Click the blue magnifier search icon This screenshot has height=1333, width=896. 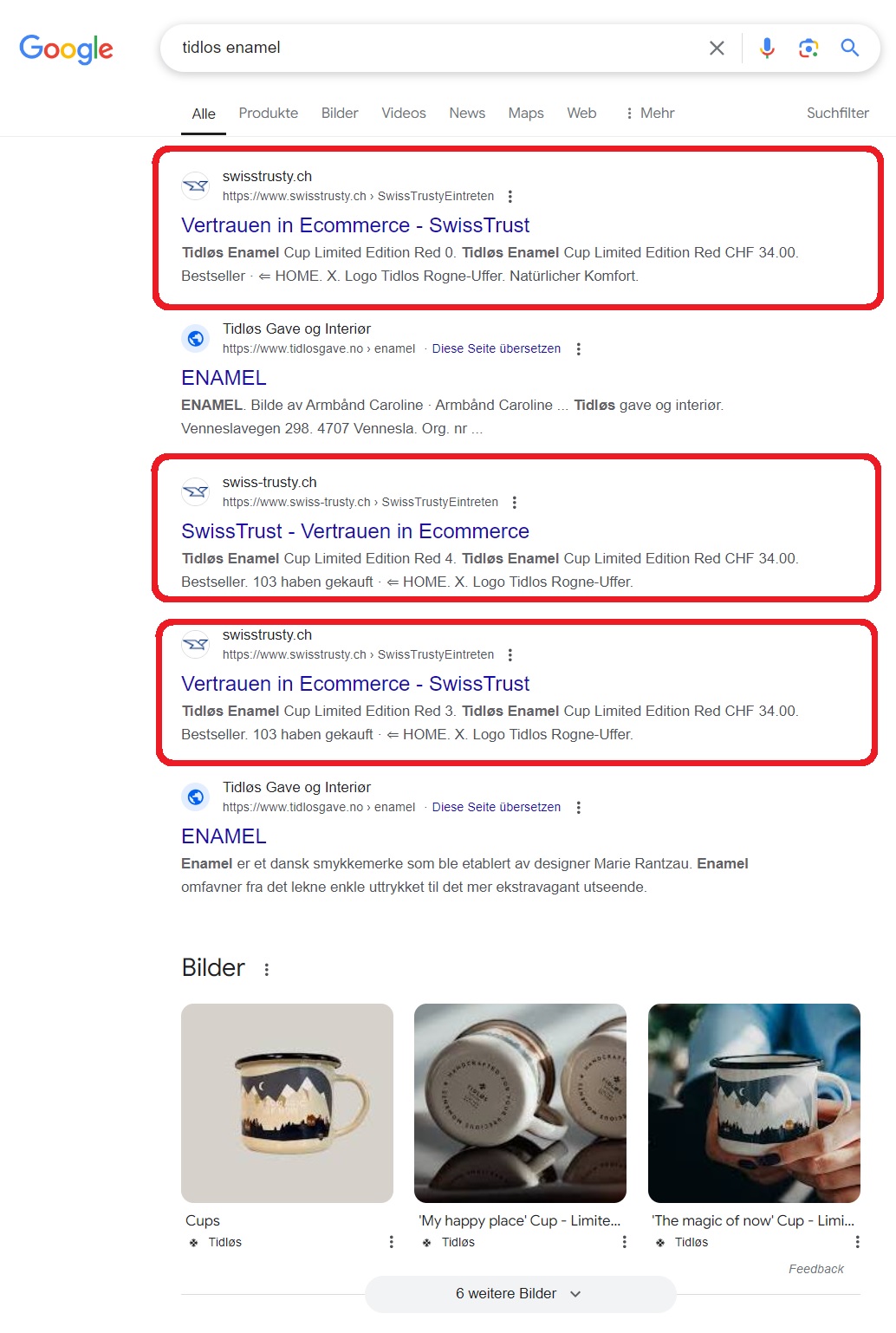click(x=850, y=48)
